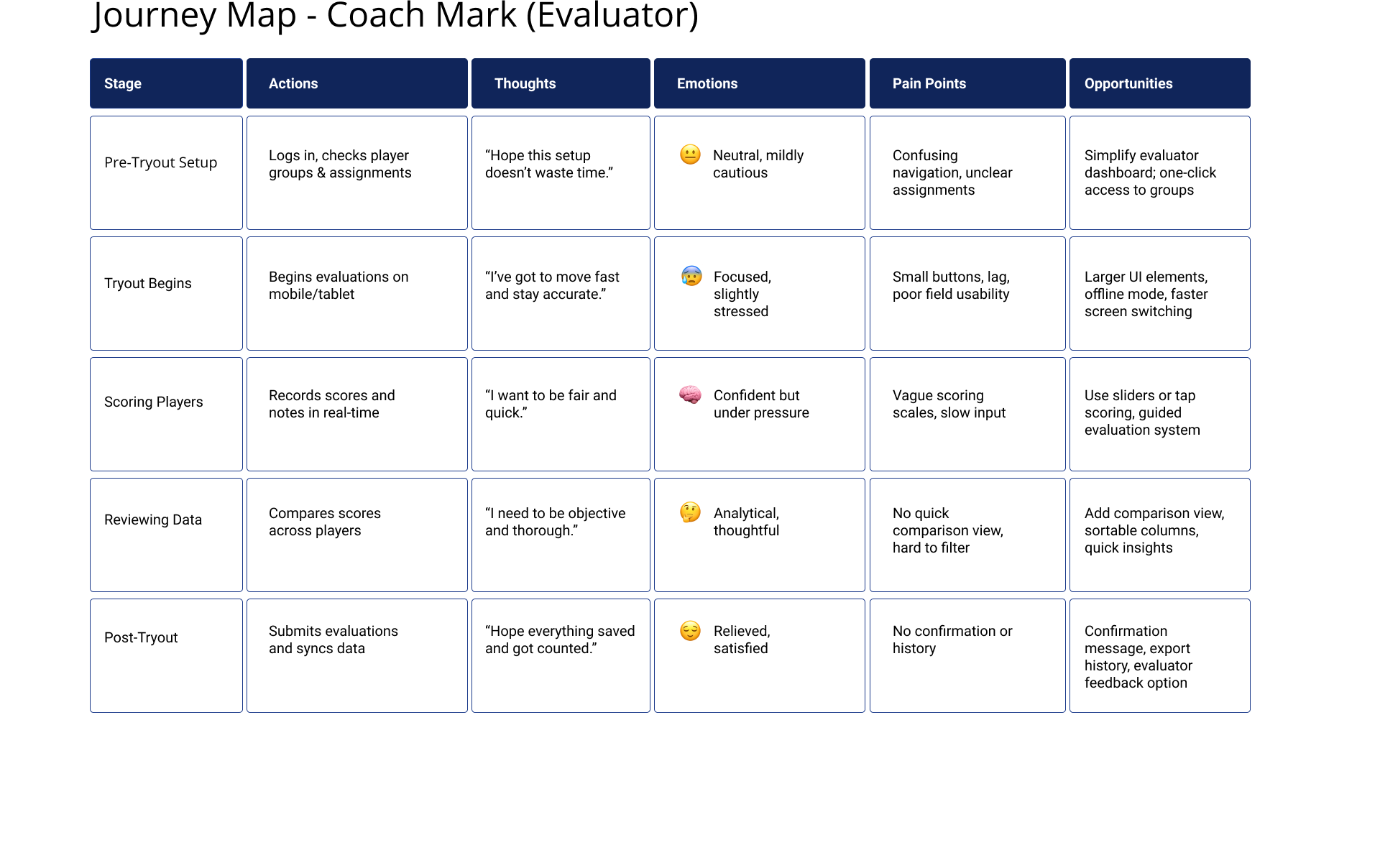Screen dimensions: 1380x868
Task: Select the Thoughts column header
Action: coord(561,83)
